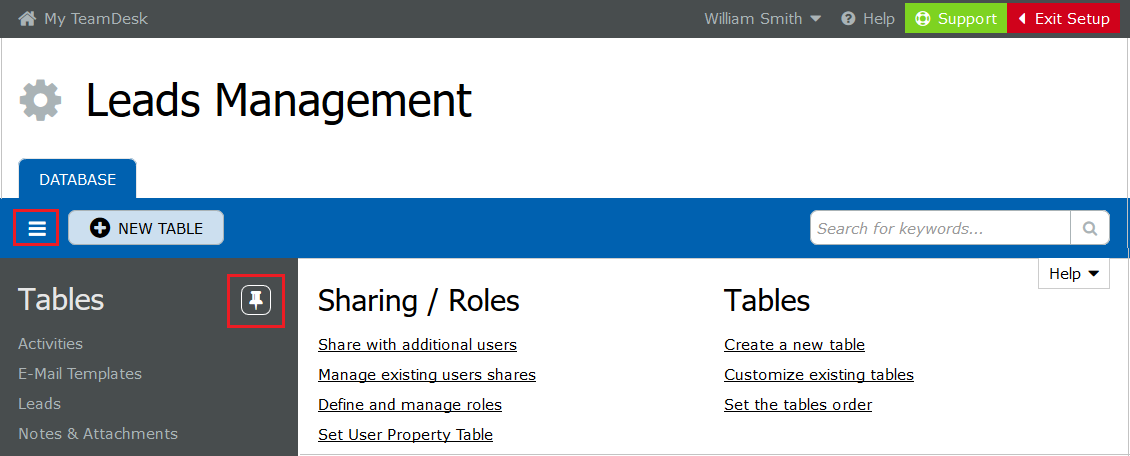Click the gear icon beside Leads Management

click(x=40, y=100)
